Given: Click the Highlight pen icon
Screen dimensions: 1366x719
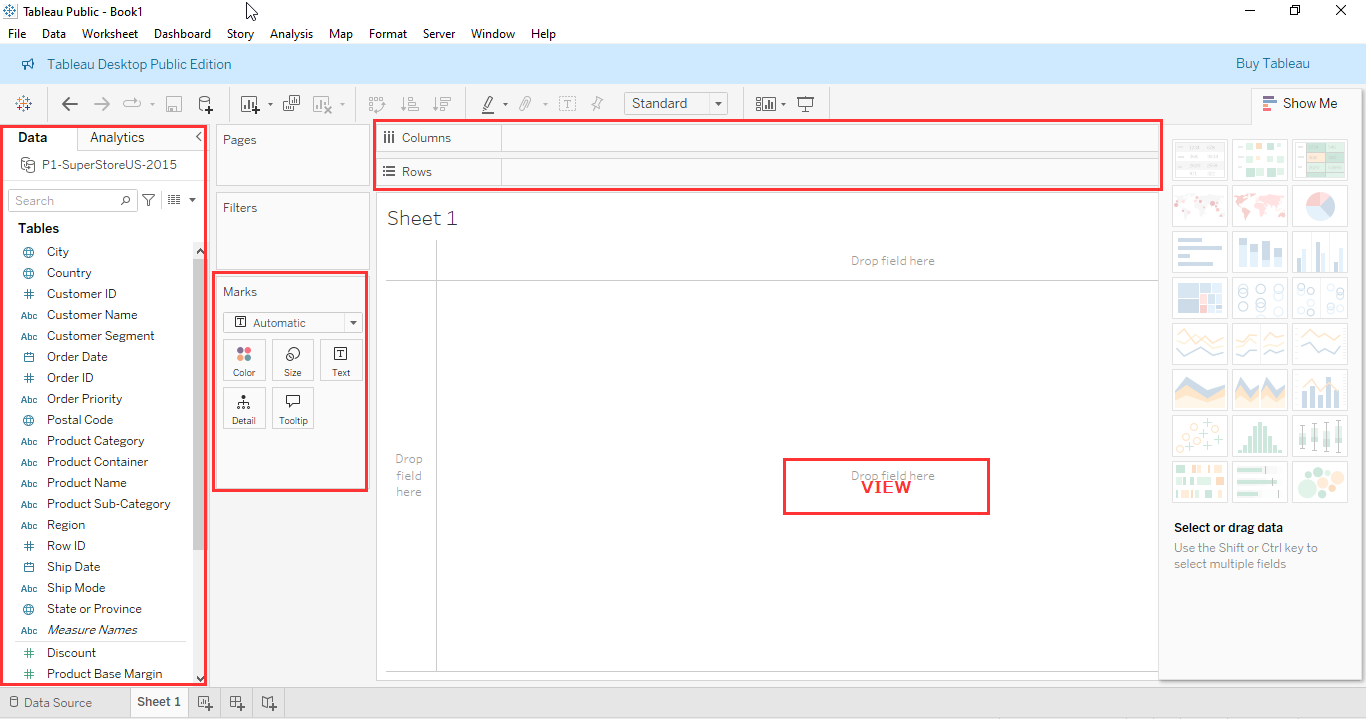Looking at the screenshot, I should (488, 103).
